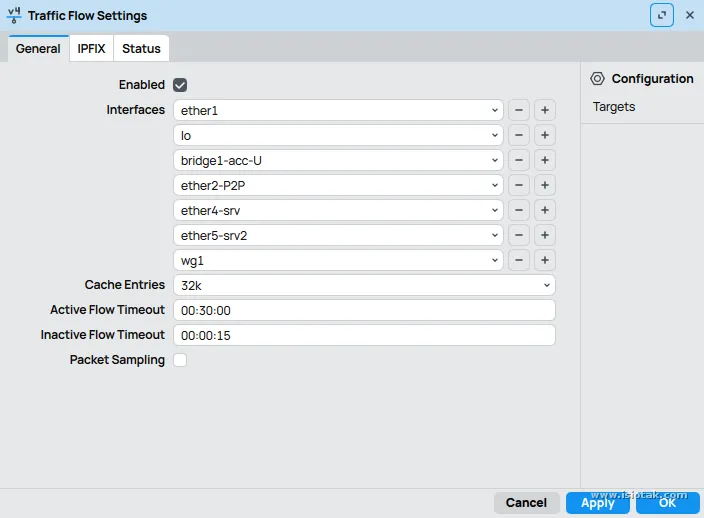
Task: Open the ether4-srv interface dropdown
Action: 338,210
